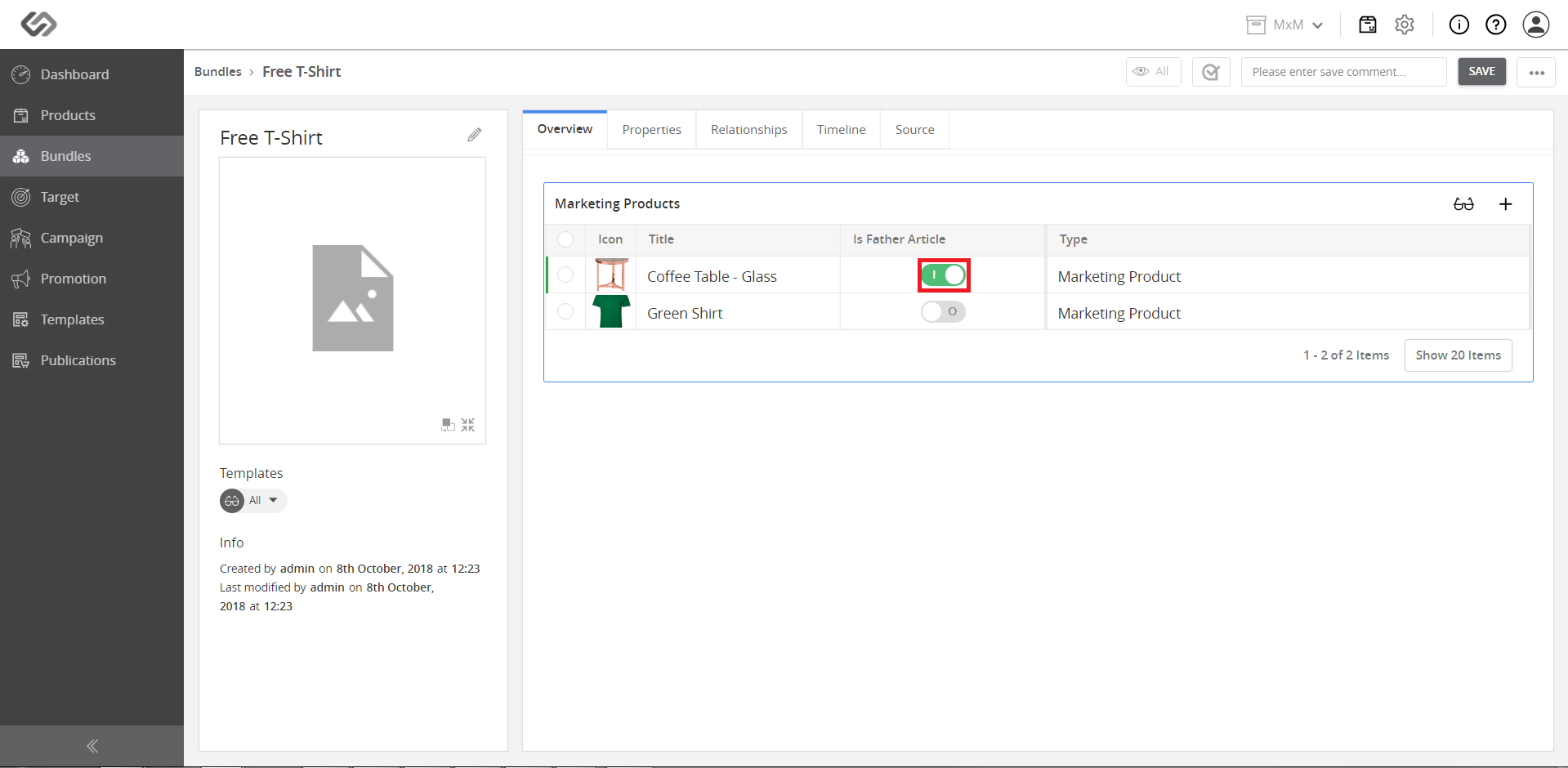
Task: Select Bundles in the sidebar
Action: point(92,156)
